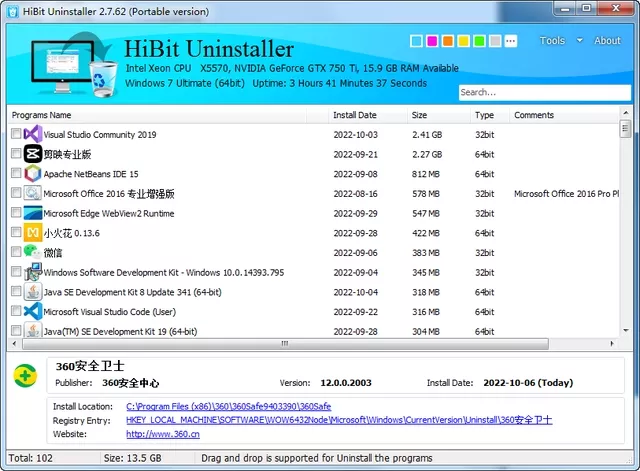Click the vertical scrollbar up arrow

[x=626, y=112]
